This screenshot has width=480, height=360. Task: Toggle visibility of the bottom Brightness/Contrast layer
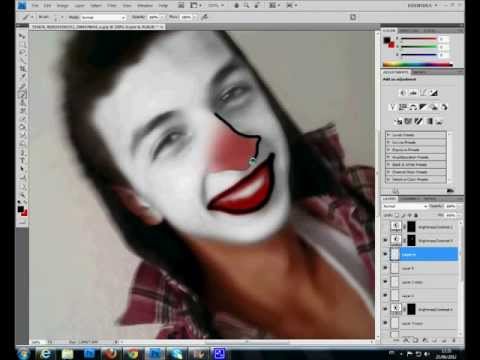386,309
